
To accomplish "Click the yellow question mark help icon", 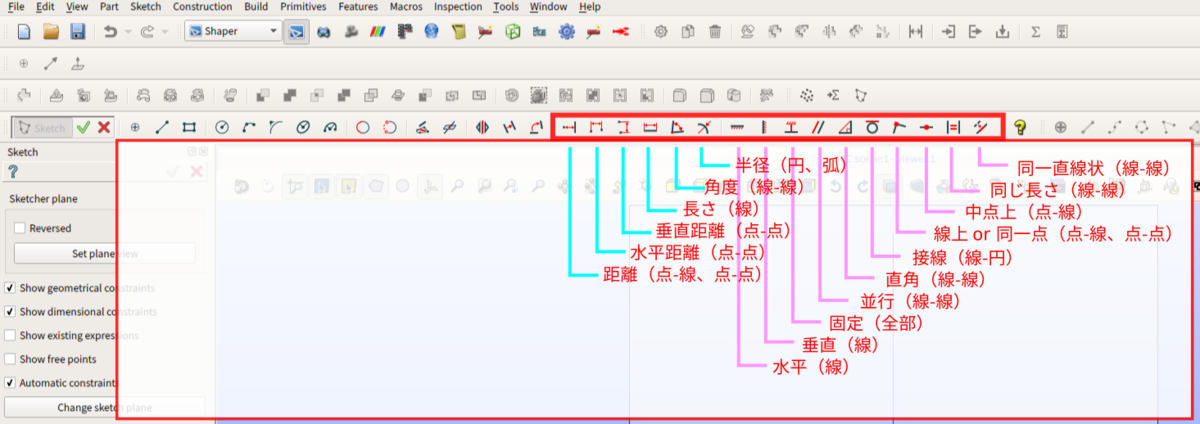I will [1020, 127].
